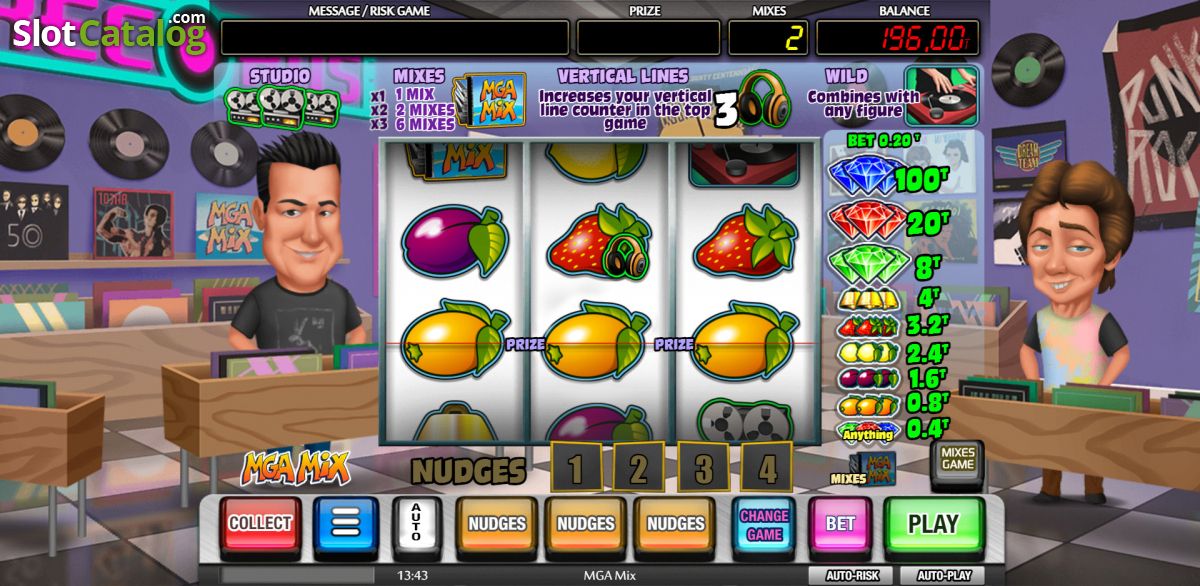Click the vinyl turntable Wild icon

pyautogui.click(x=941, y=95)
